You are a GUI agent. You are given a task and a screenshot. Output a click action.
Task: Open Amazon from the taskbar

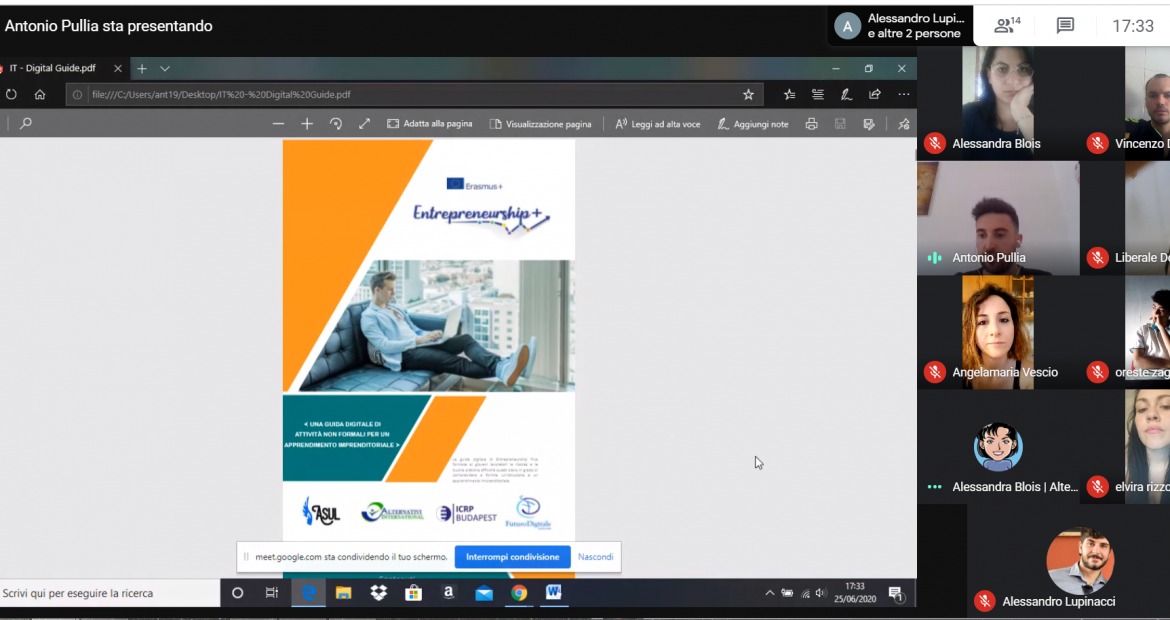[x=448, y=593]
